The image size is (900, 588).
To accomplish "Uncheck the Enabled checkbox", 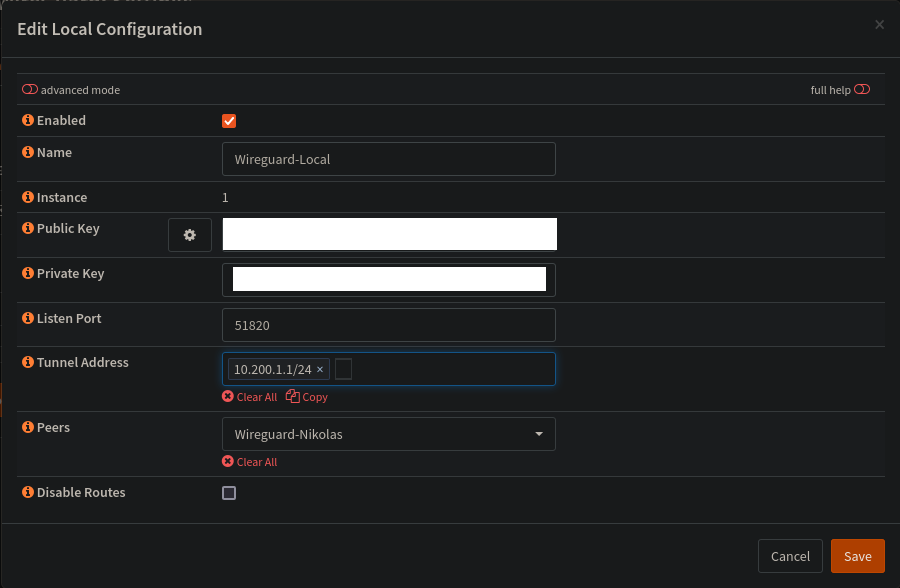I will [x=229, y=121].
